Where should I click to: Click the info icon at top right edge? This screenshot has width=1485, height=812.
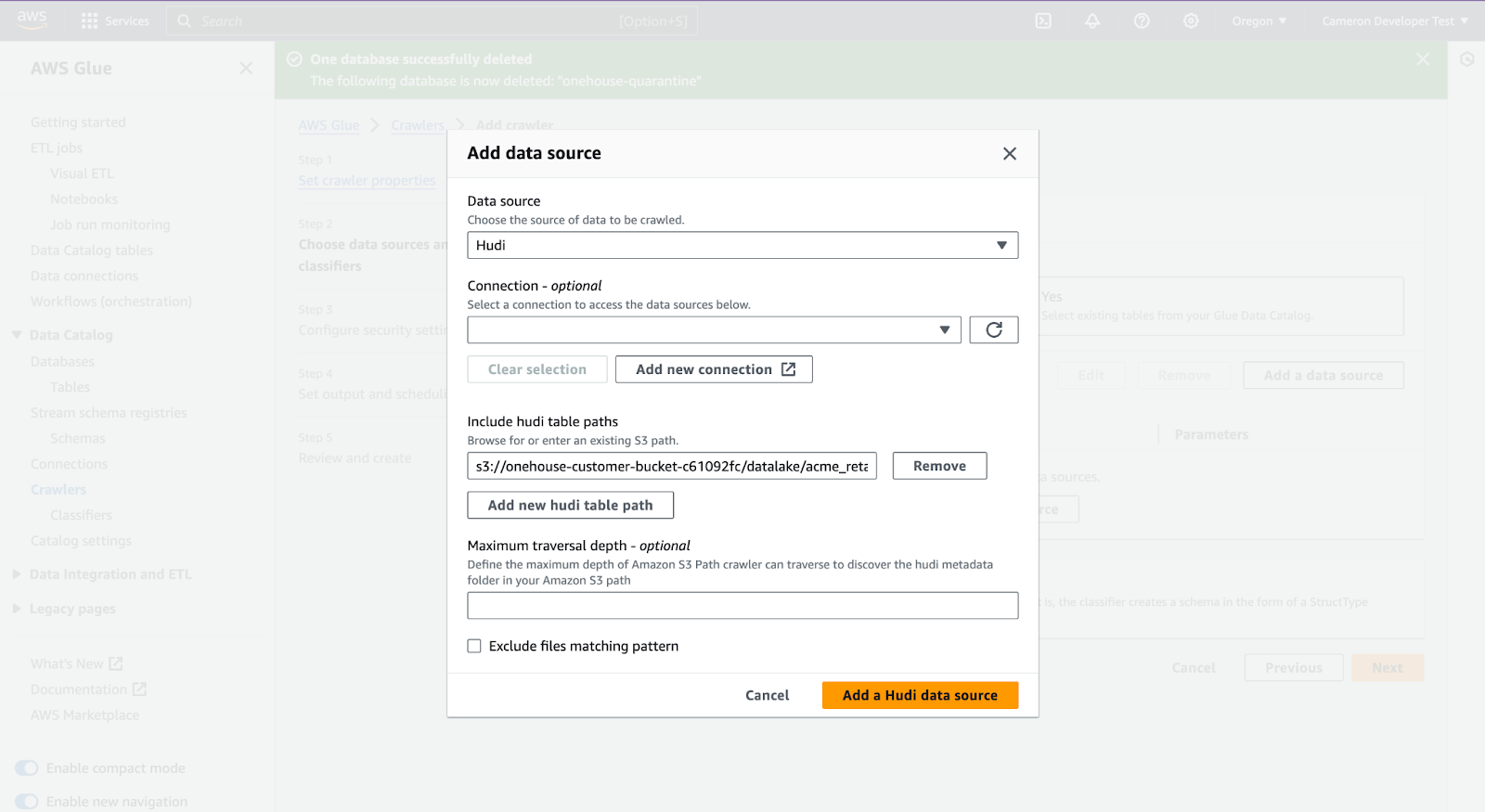point(1467,59)
